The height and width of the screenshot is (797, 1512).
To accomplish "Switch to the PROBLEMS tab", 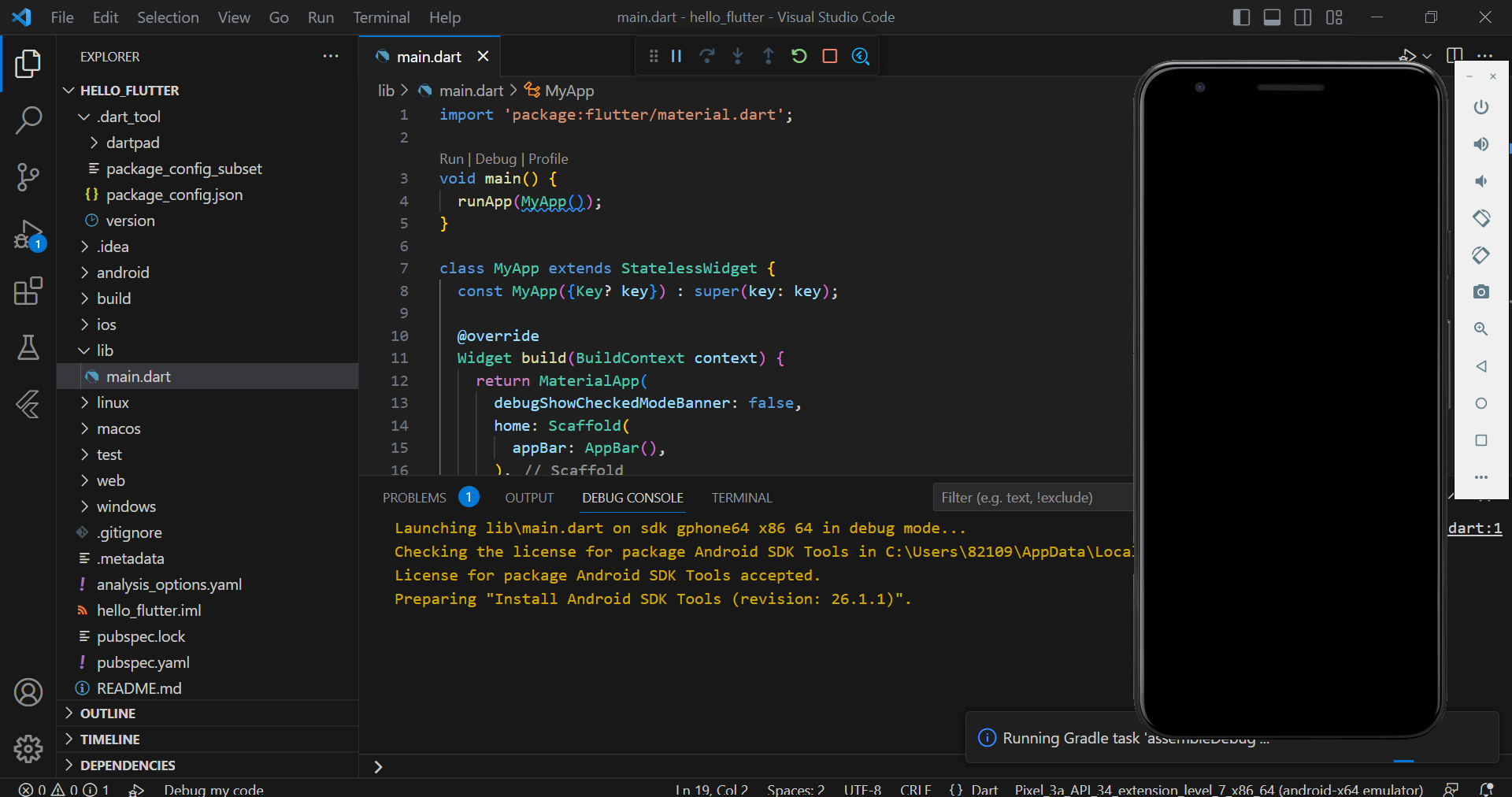I will [x=414, y=498].
